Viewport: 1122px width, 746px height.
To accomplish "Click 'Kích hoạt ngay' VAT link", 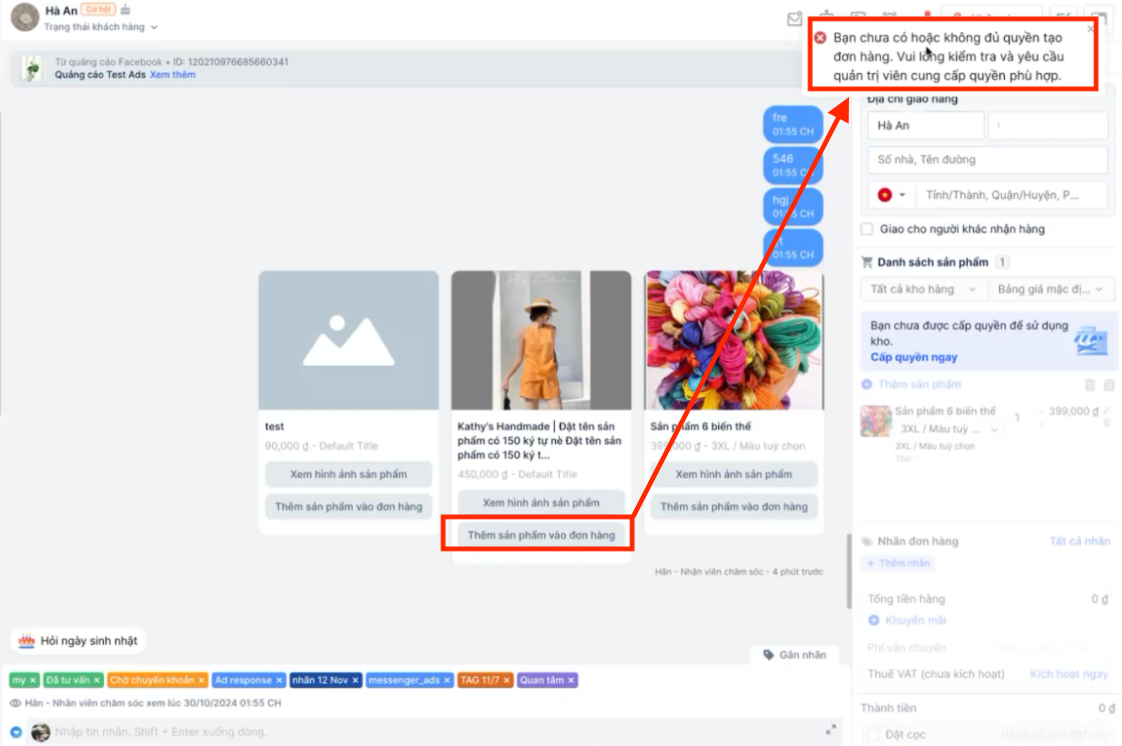I will (1068, 674).
